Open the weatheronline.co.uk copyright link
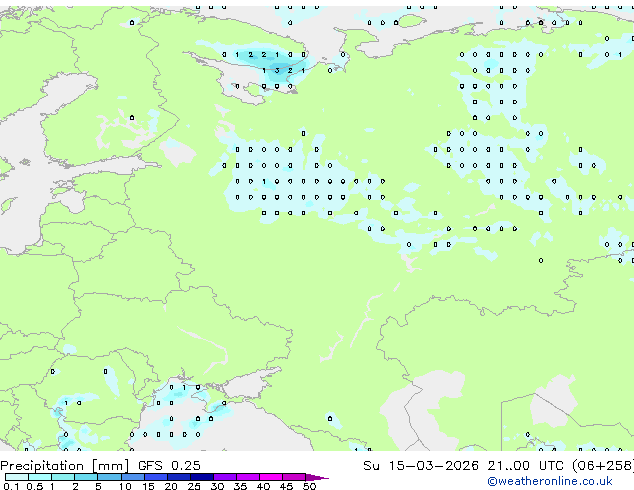The height and width of the screenshot is (490, 634). (x=549, y=481)
